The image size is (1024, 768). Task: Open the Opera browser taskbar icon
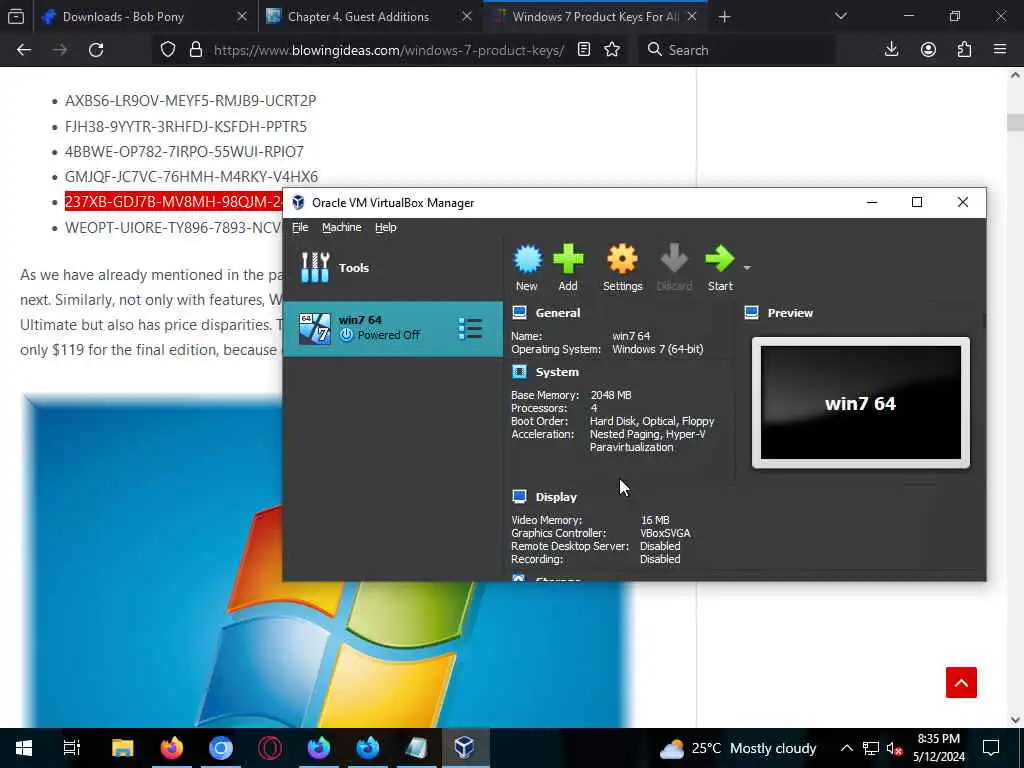pos(270,748)
